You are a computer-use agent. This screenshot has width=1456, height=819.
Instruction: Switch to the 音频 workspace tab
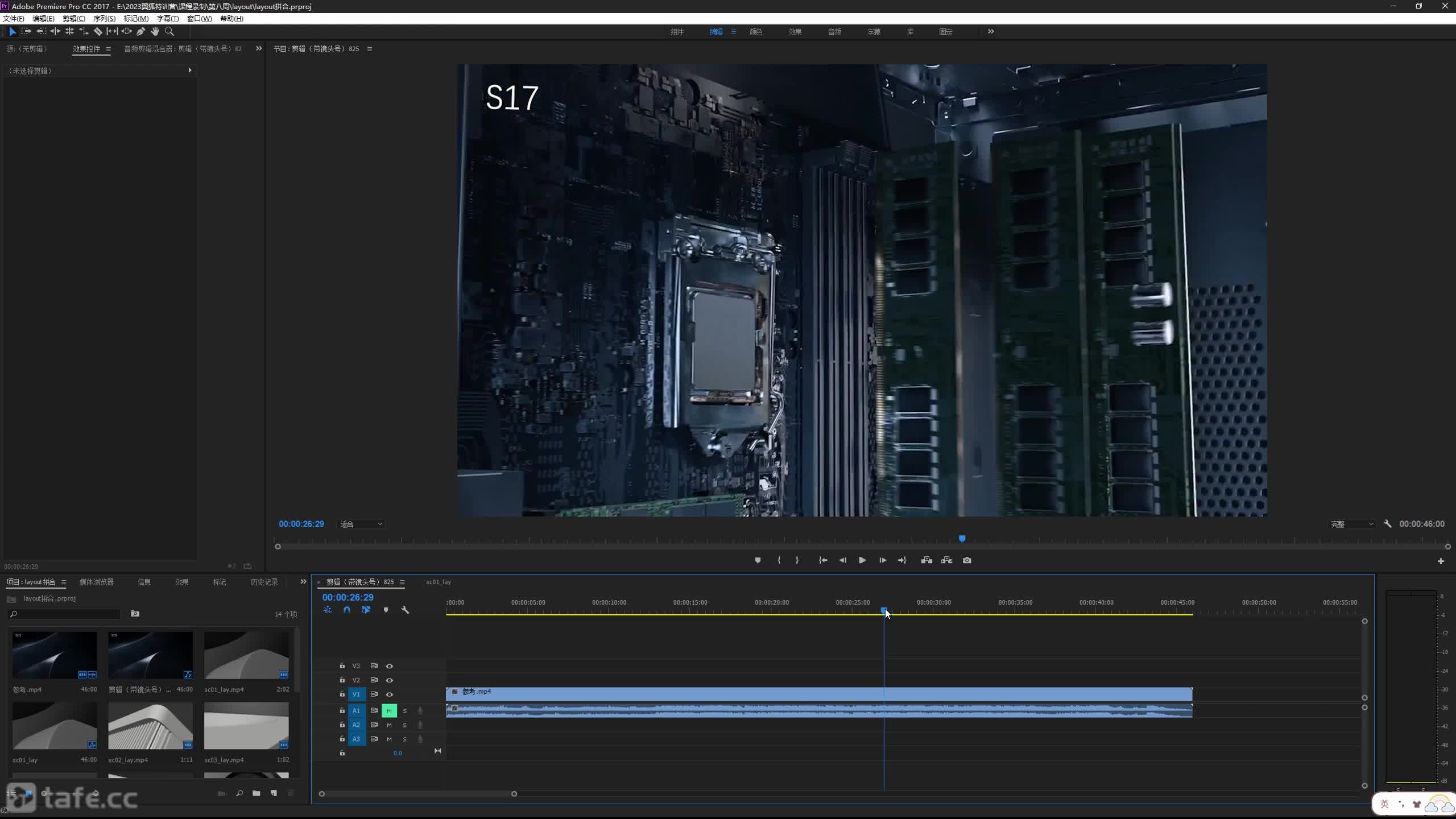tap(834, 32)
